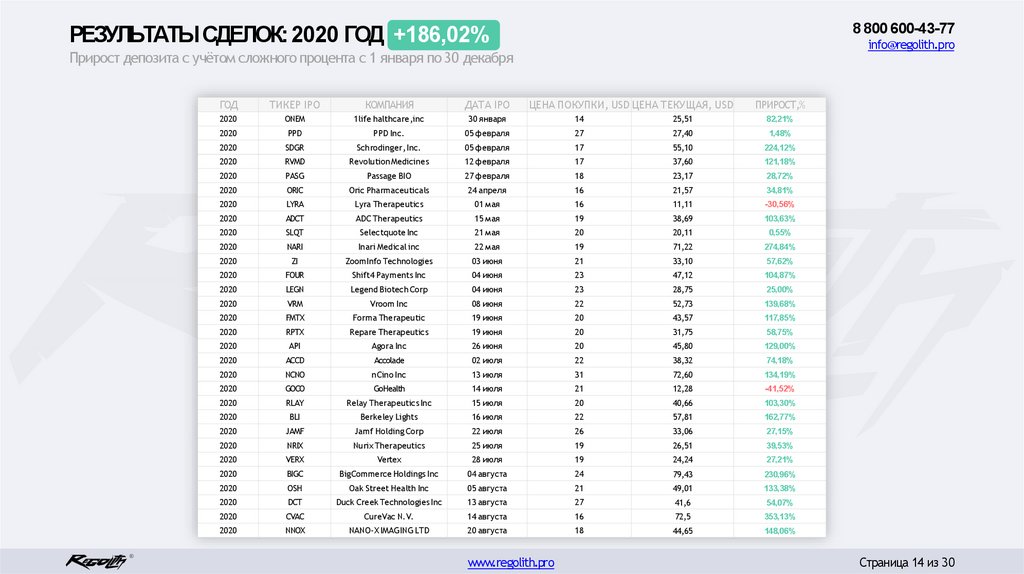Click current price 79,43 for BIGC
This screenshot has height=574, width=1024.
coord(682,474)
